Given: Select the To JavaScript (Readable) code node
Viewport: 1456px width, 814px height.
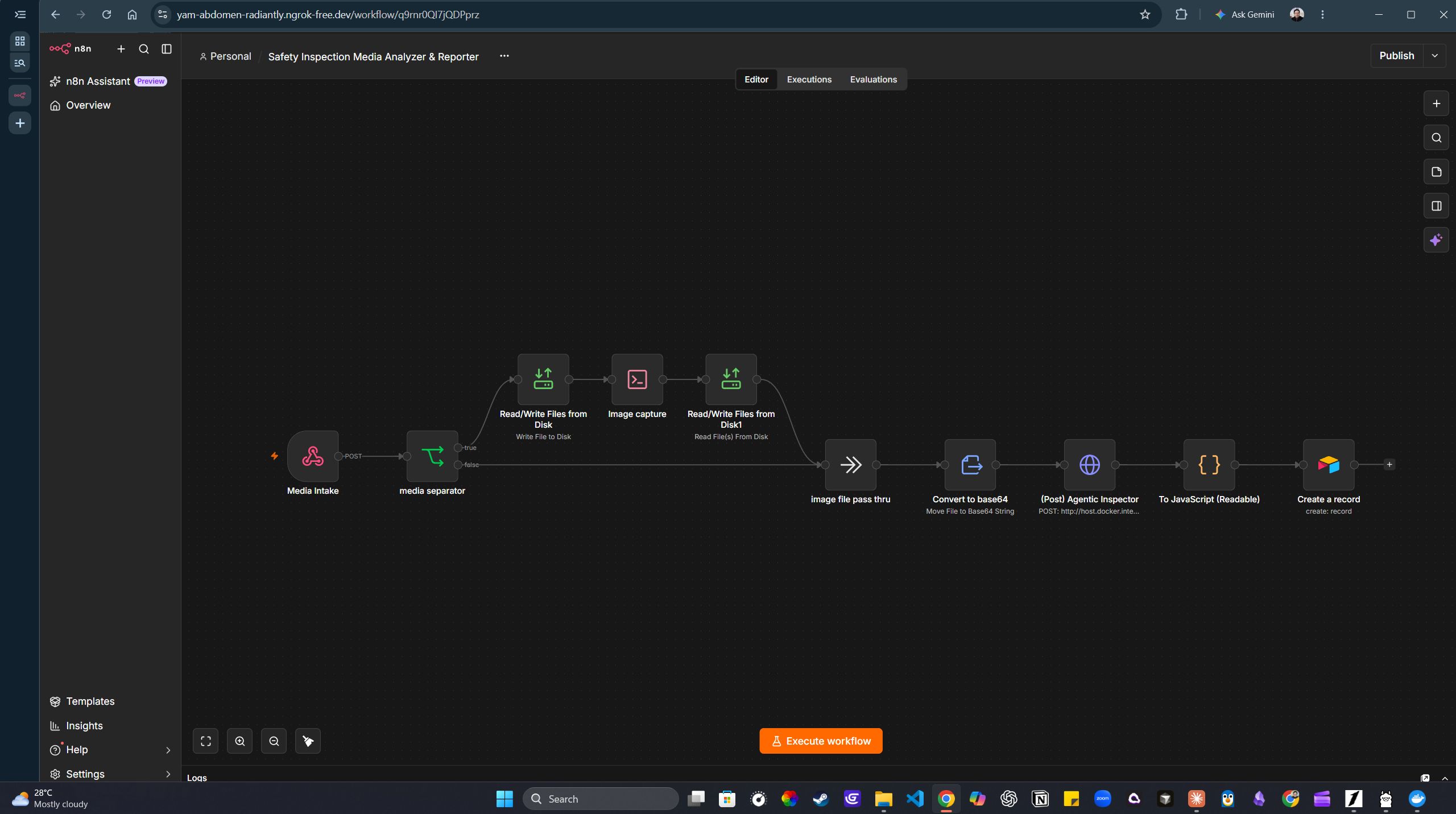Looking at the screenshot, I should pyautogui.click(x=1209, y=465).
